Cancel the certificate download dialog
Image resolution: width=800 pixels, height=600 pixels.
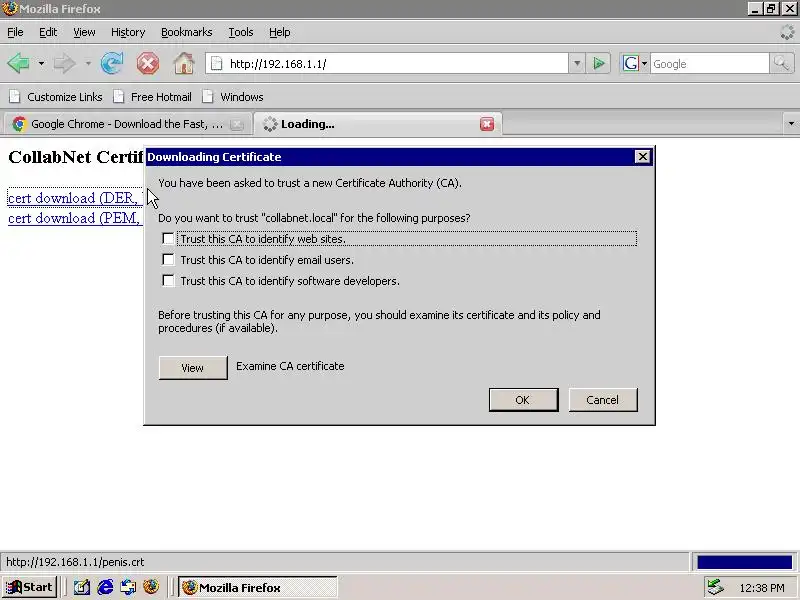click(x=603, y=400)
